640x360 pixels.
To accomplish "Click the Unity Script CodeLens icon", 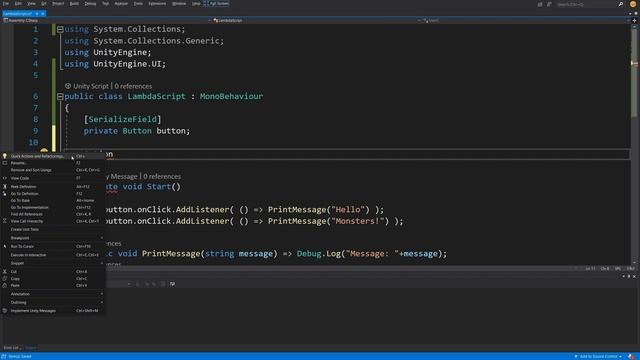I will (68, 86).
